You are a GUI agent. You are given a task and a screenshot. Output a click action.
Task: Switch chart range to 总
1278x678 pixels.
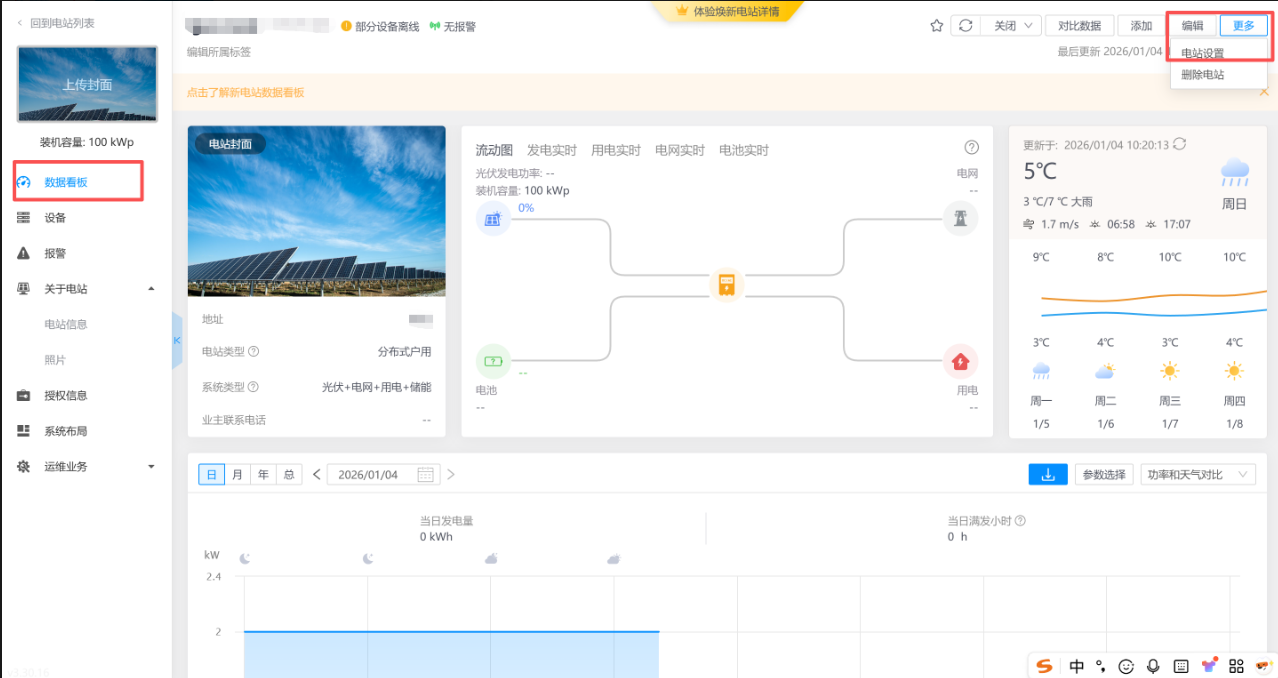tap(289, 475)
